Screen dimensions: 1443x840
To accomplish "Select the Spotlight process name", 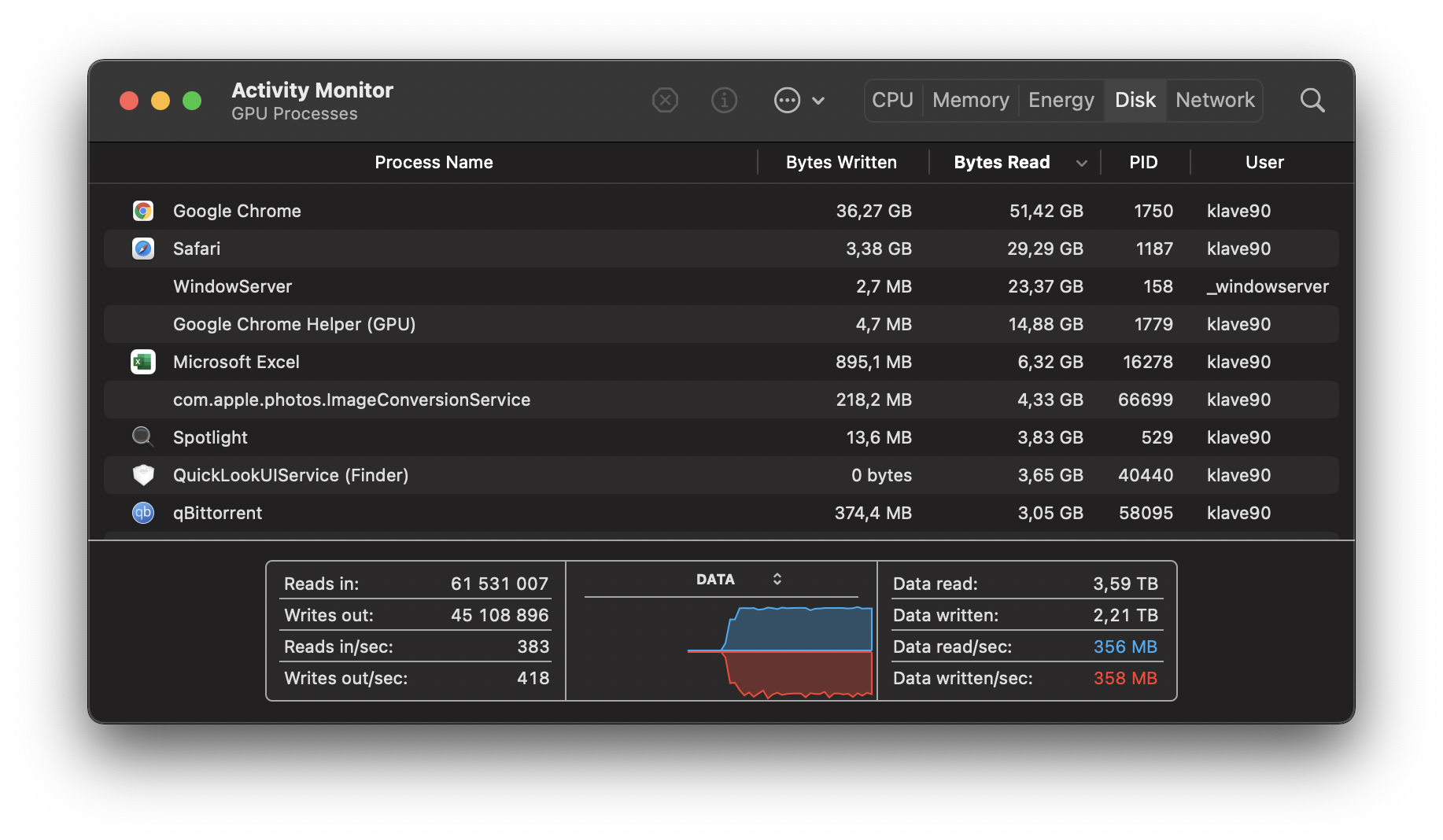I will point(210,437).
